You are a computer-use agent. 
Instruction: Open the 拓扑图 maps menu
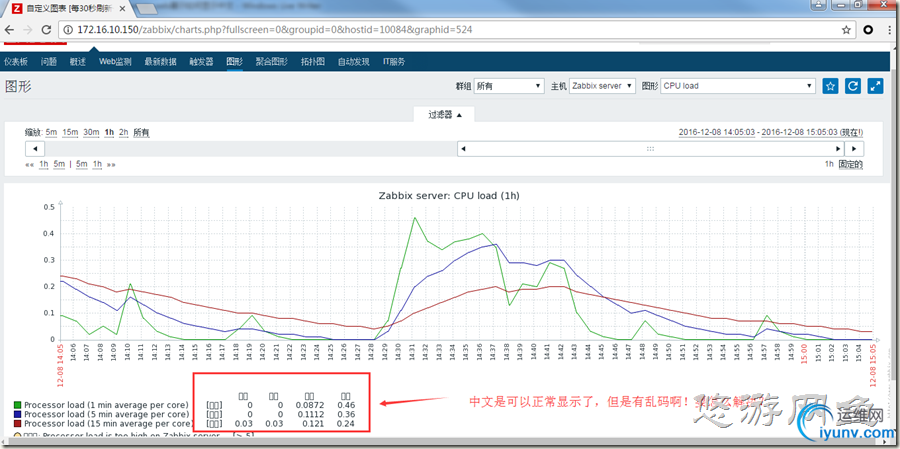click(x=313, y=62)
